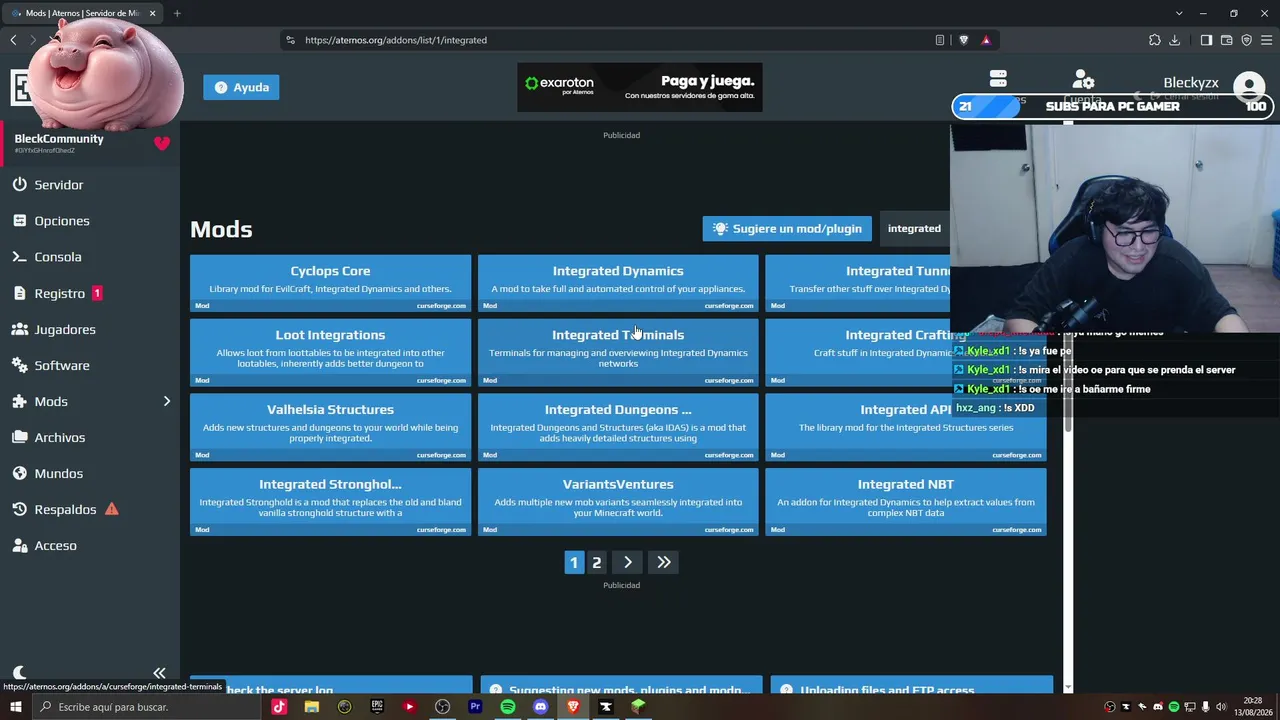Open browser extensions puzzle icon

coord(1155,40)
